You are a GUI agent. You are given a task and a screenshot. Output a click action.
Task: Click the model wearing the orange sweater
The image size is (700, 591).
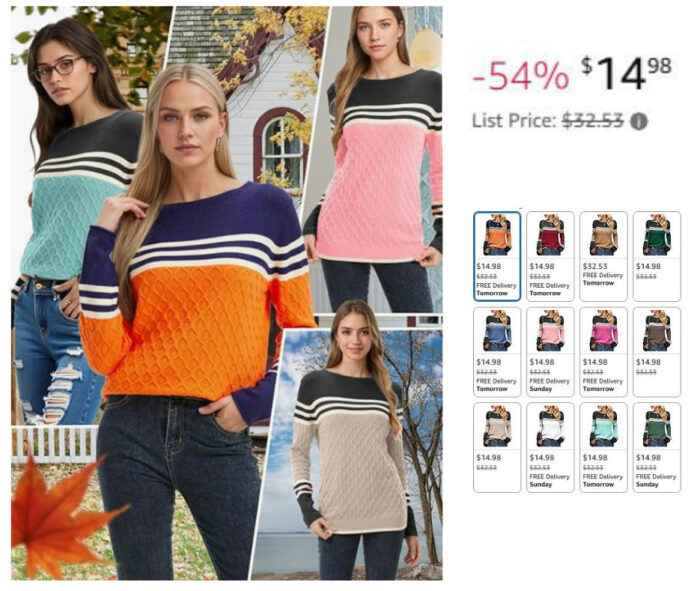(196, 321)
